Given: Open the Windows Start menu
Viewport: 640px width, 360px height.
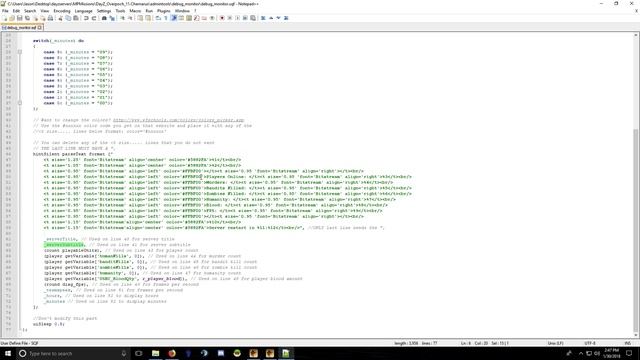Looking at the screenshot, I should coord(8,353).
